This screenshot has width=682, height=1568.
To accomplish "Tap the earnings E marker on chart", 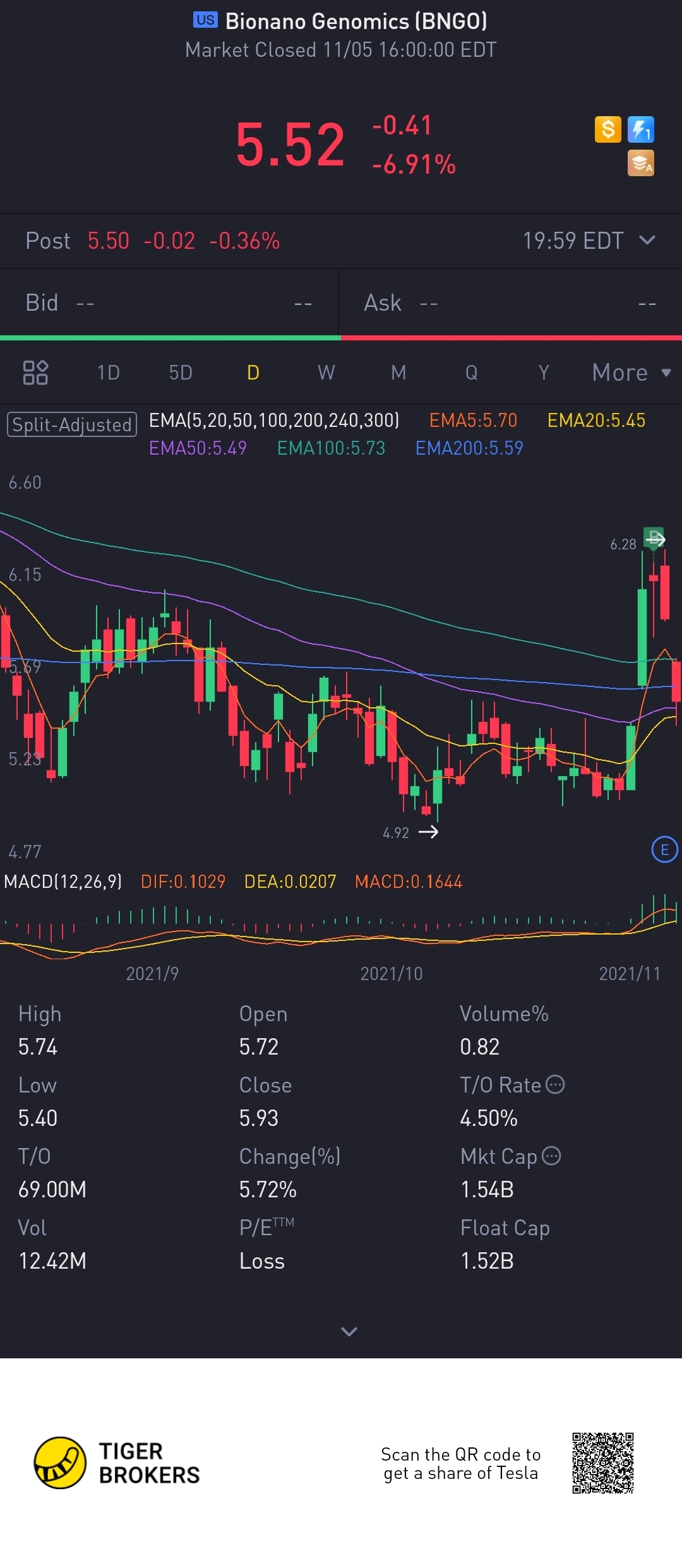I will click(664, 849).
